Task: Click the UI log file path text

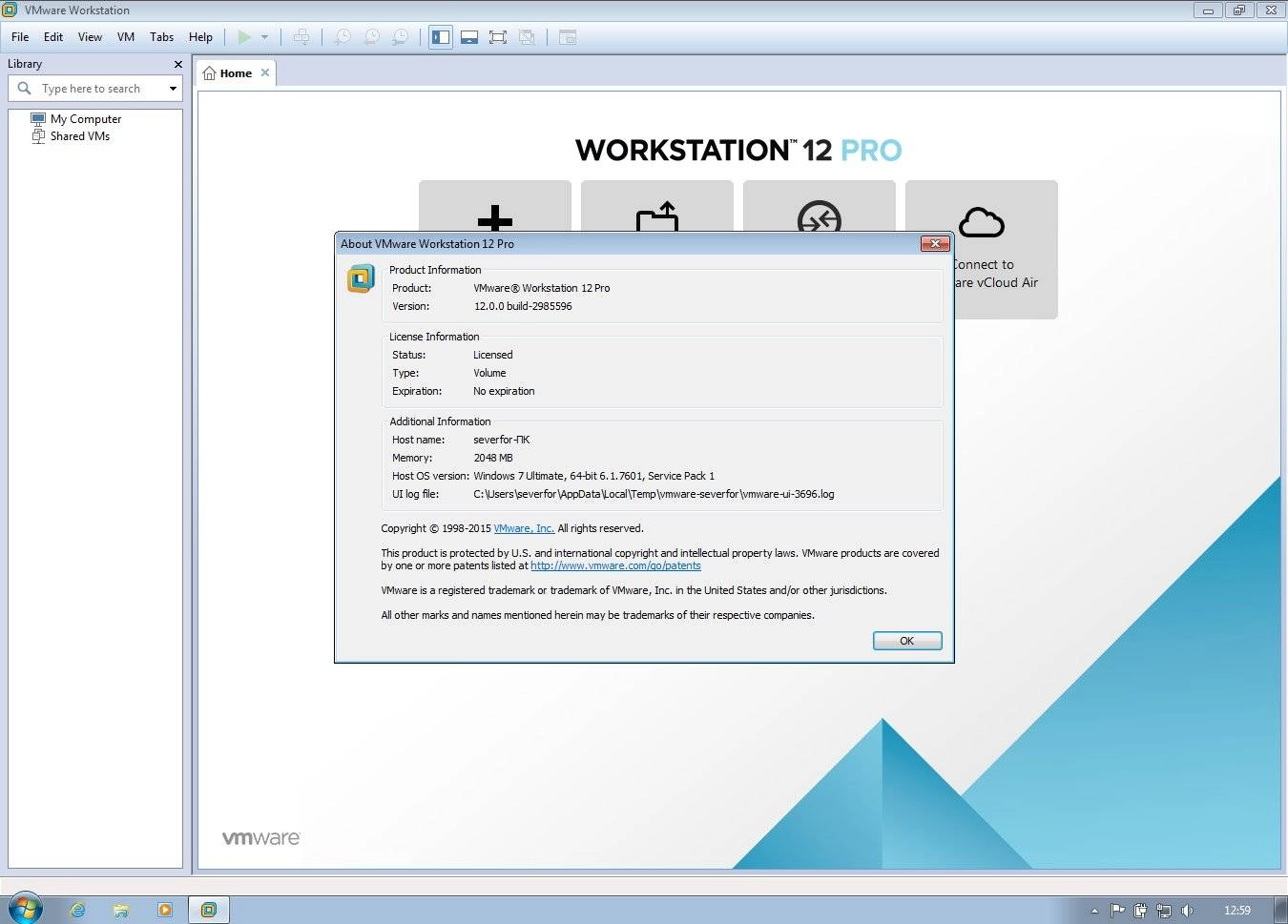Action: (x=654, y=494)
